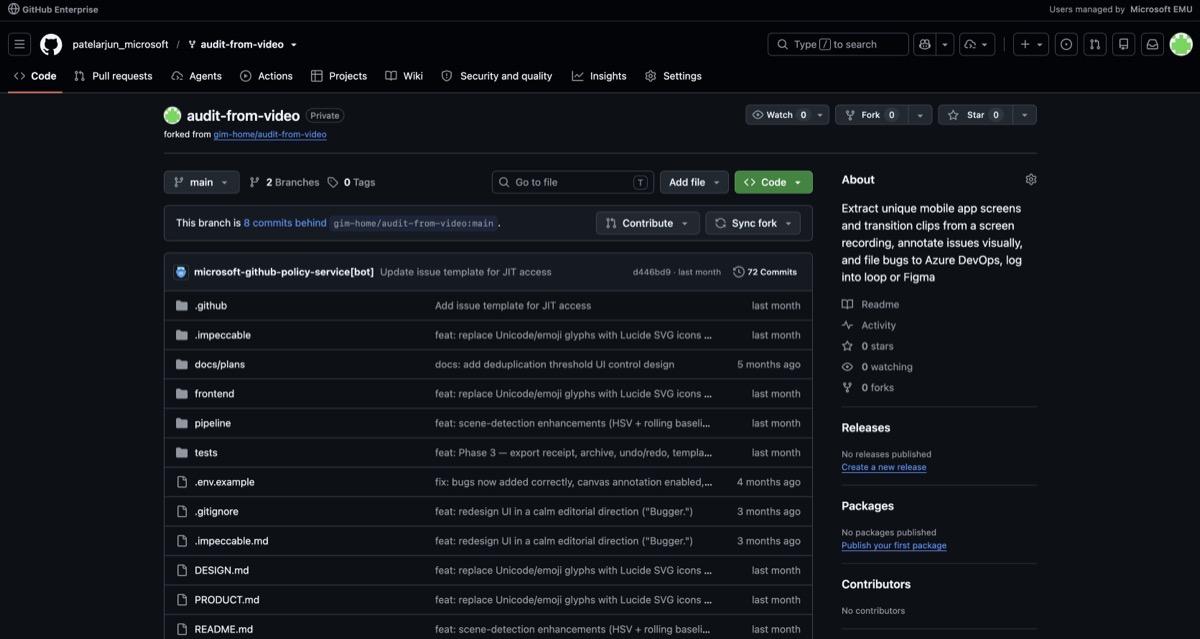
Task: Open the frontend folder
Action: click(214, 394)
